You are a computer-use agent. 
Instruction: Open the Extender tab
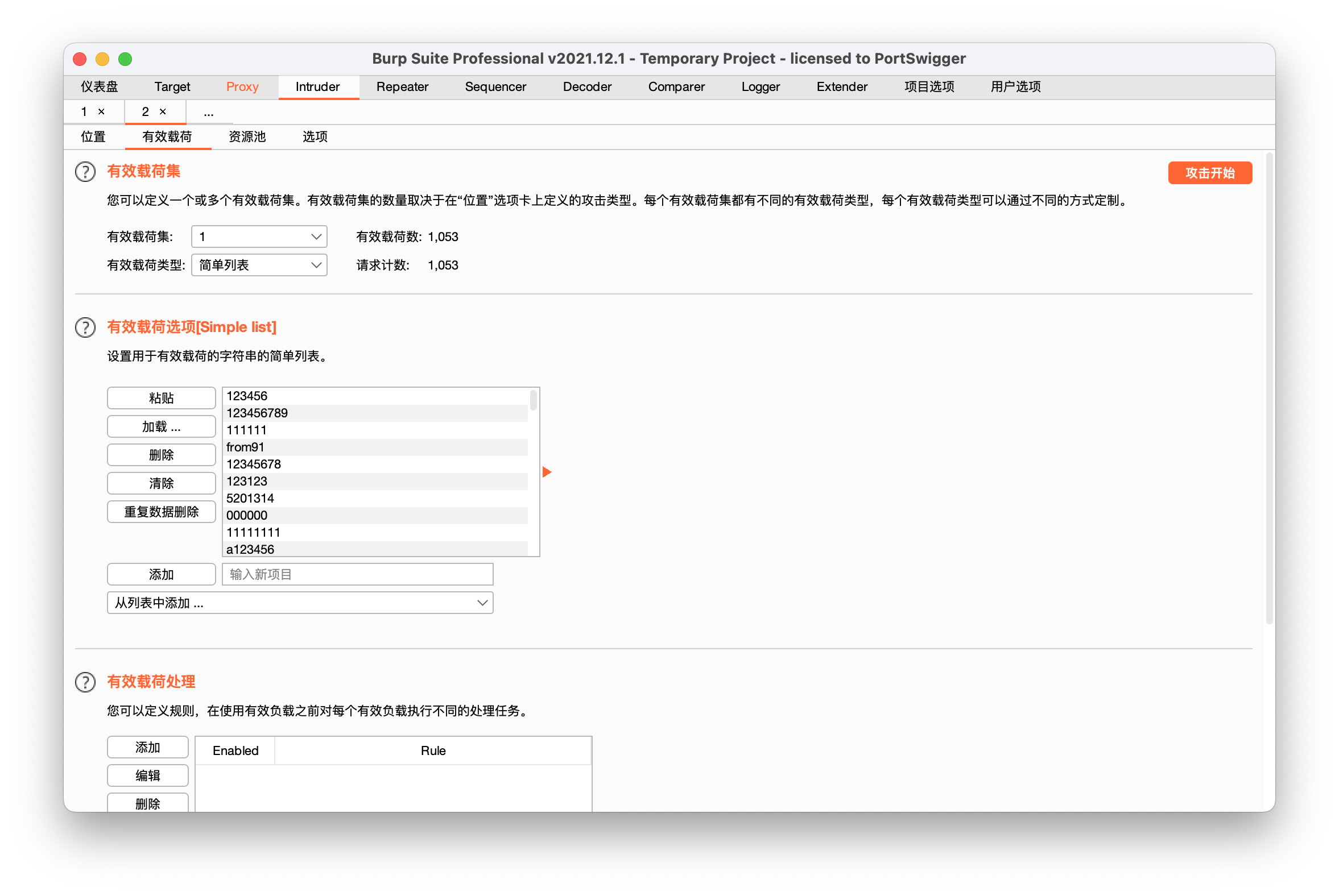click(x=842, y=87)
